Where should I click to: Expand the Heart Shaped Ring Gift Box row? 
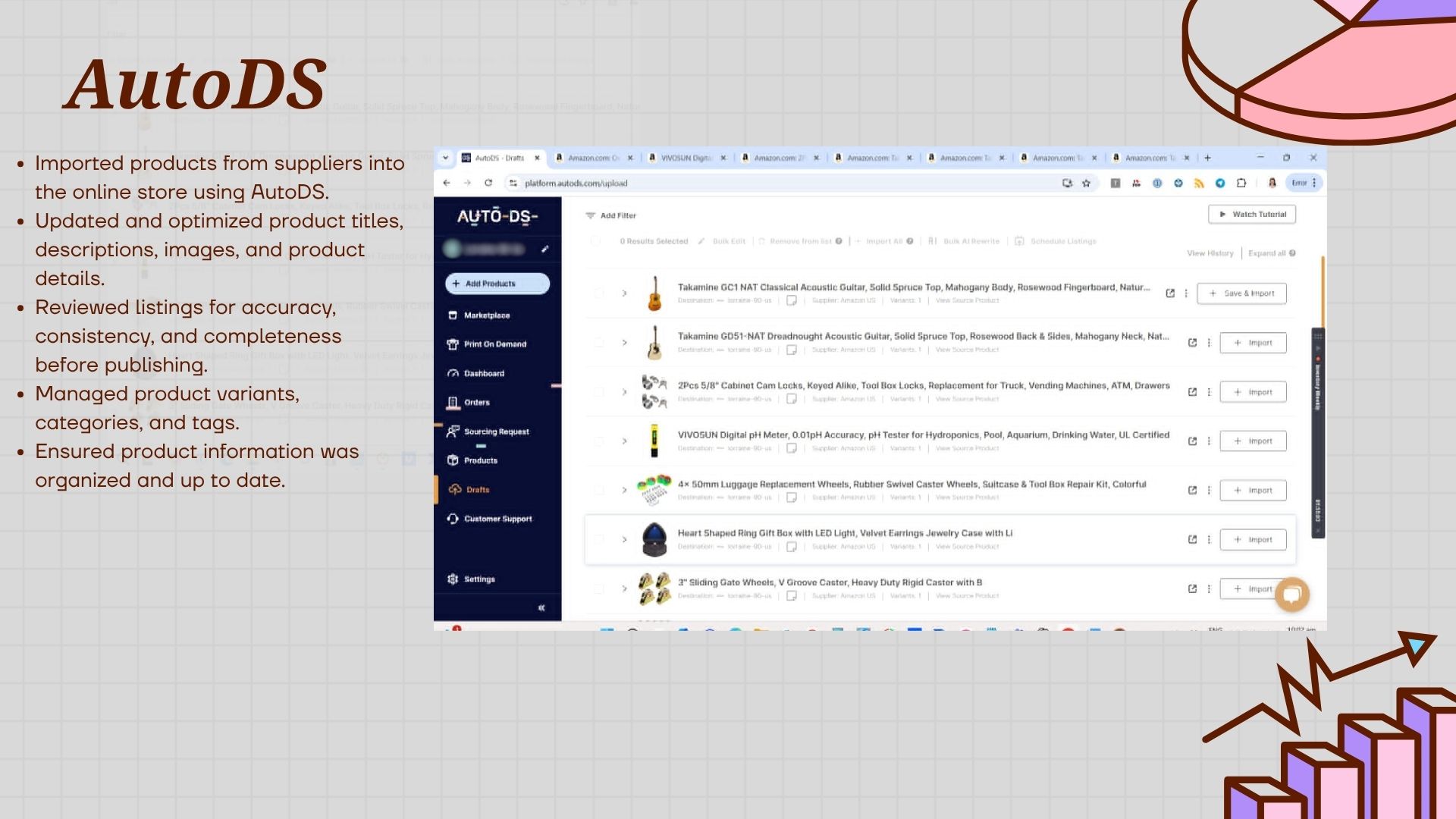click(x=624, y=540)
